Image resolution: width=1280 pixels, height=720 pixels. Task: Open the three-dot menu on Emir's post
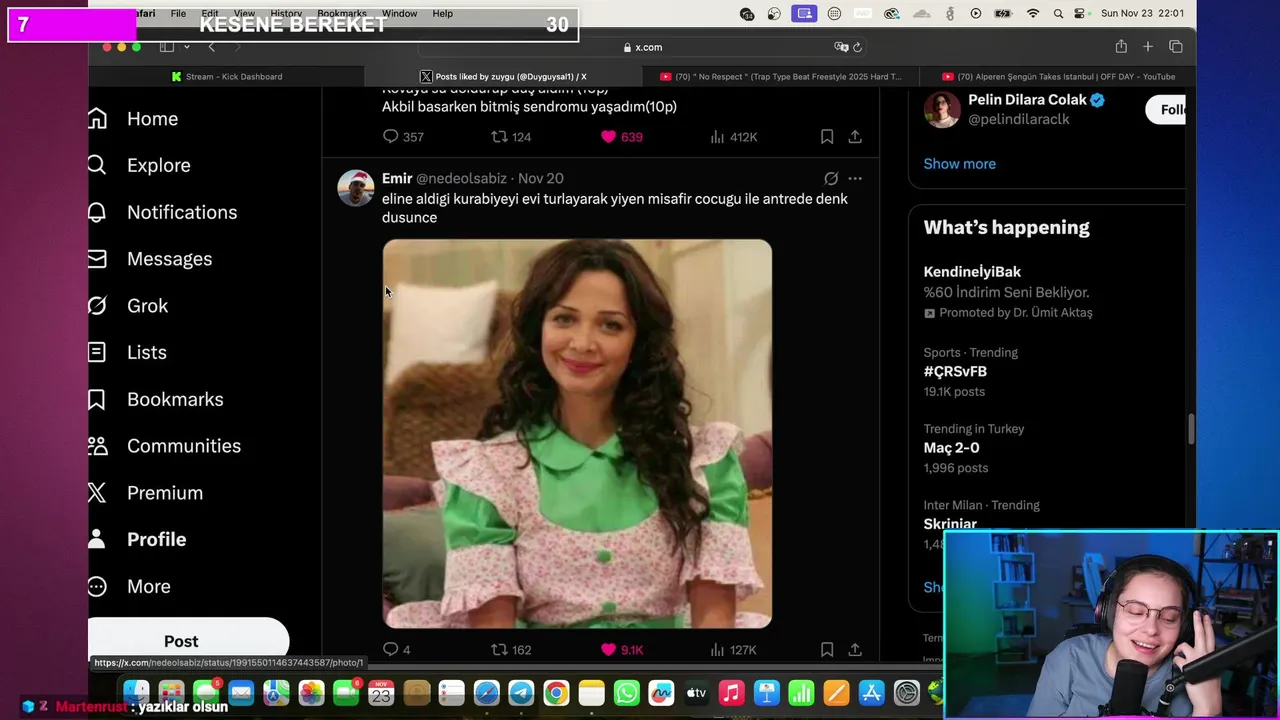[x=855, y=178]
